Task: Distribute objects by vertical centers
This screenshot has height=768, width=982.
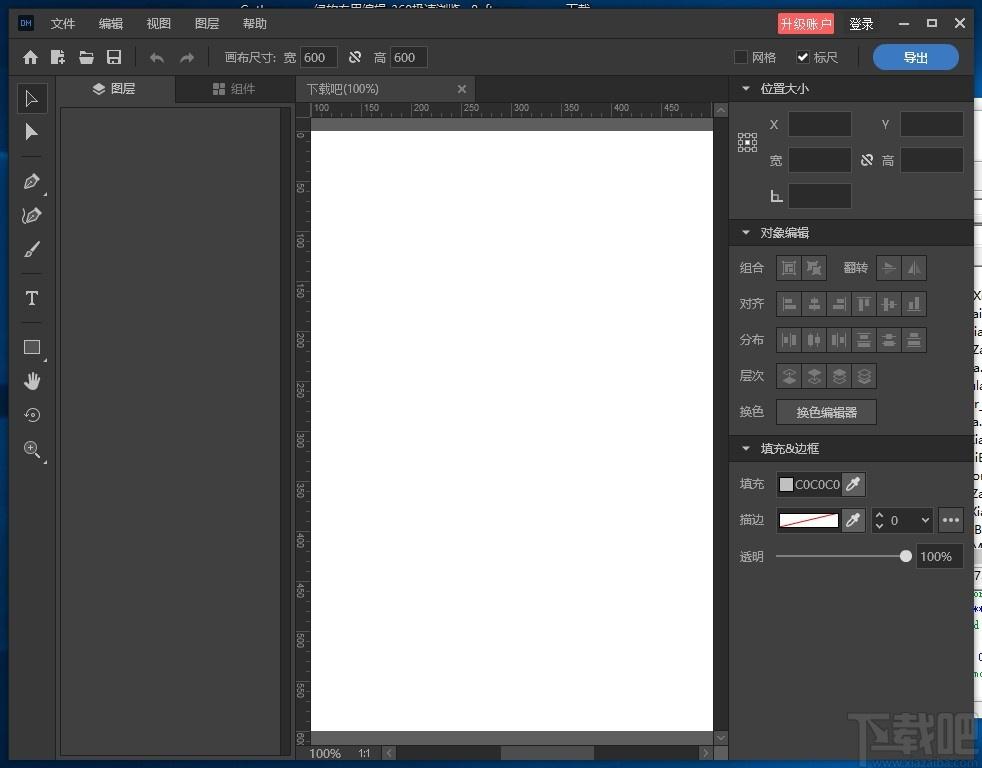Action: (889, 340)
